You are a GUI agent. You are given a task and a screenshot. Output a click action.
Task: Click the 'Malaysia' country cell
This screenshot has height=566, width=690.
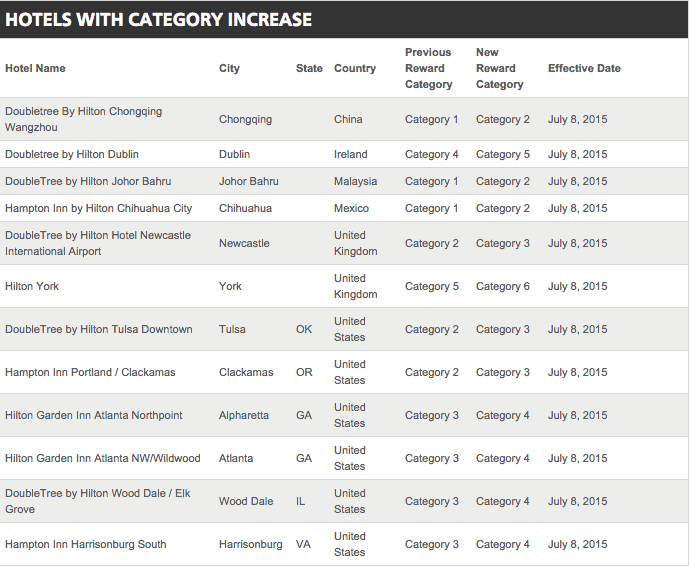coord(355,181)
